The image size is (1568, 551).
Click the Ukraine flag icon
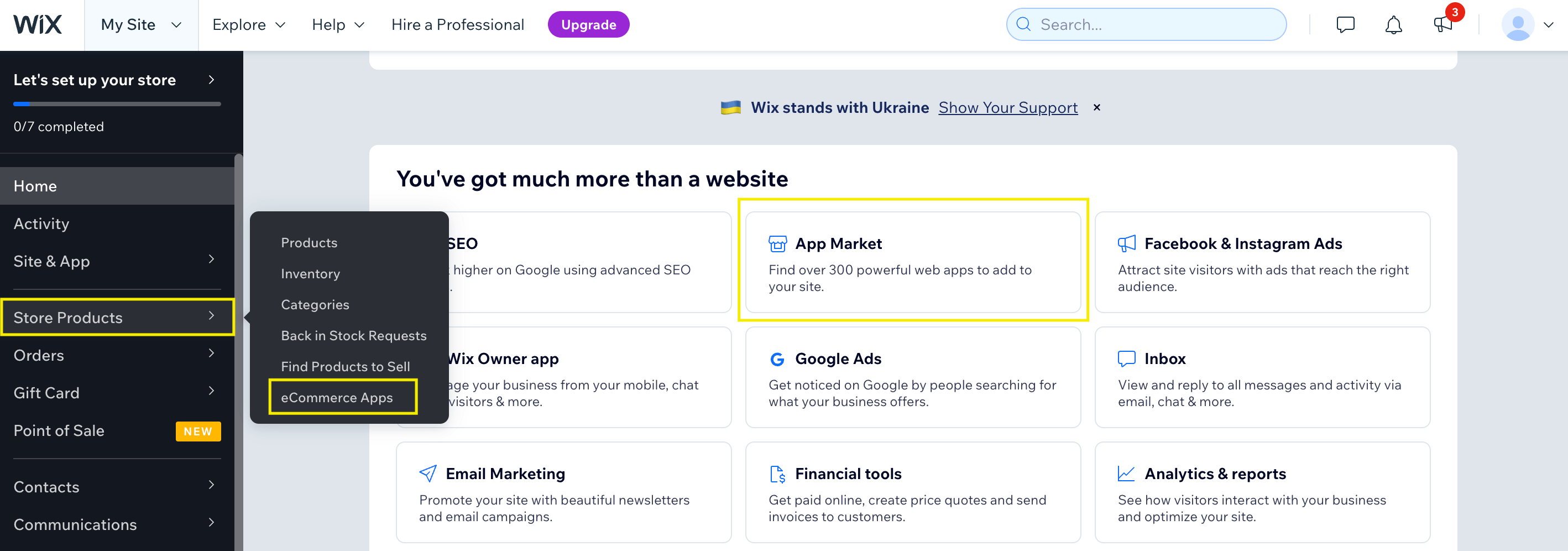(731, 108)
